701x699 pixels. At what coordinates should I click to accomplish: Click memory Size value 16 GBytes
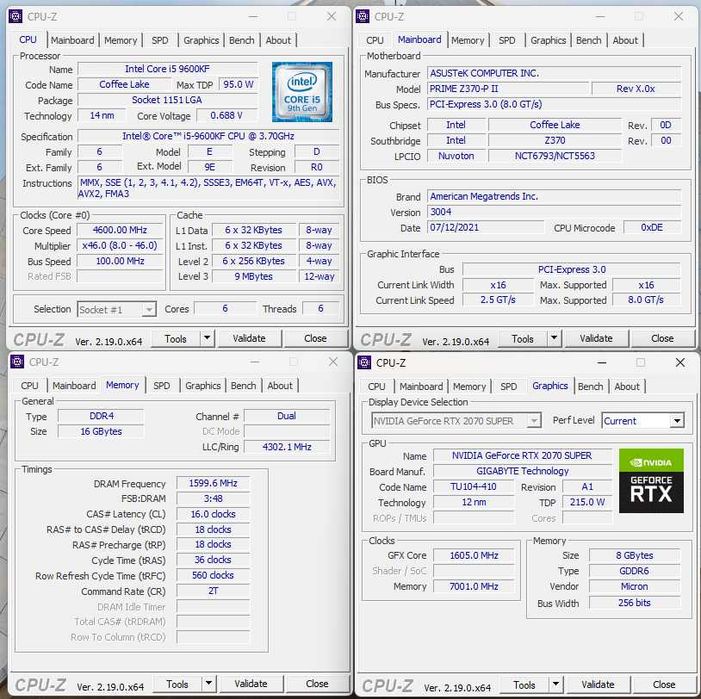[101, 432]
